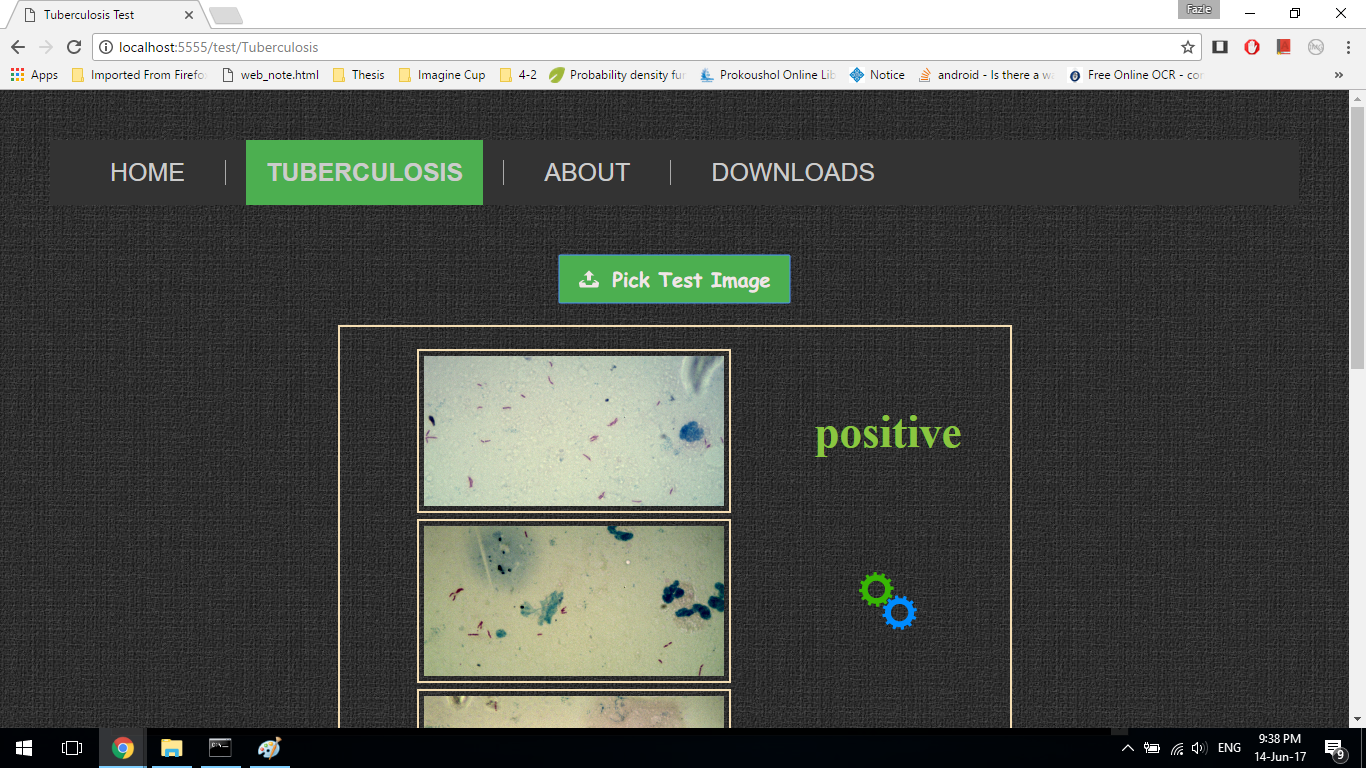Click the address bar URL field
Viewport: 1366px width, 768px height.
pyautogui.click(x=640, y=47)
